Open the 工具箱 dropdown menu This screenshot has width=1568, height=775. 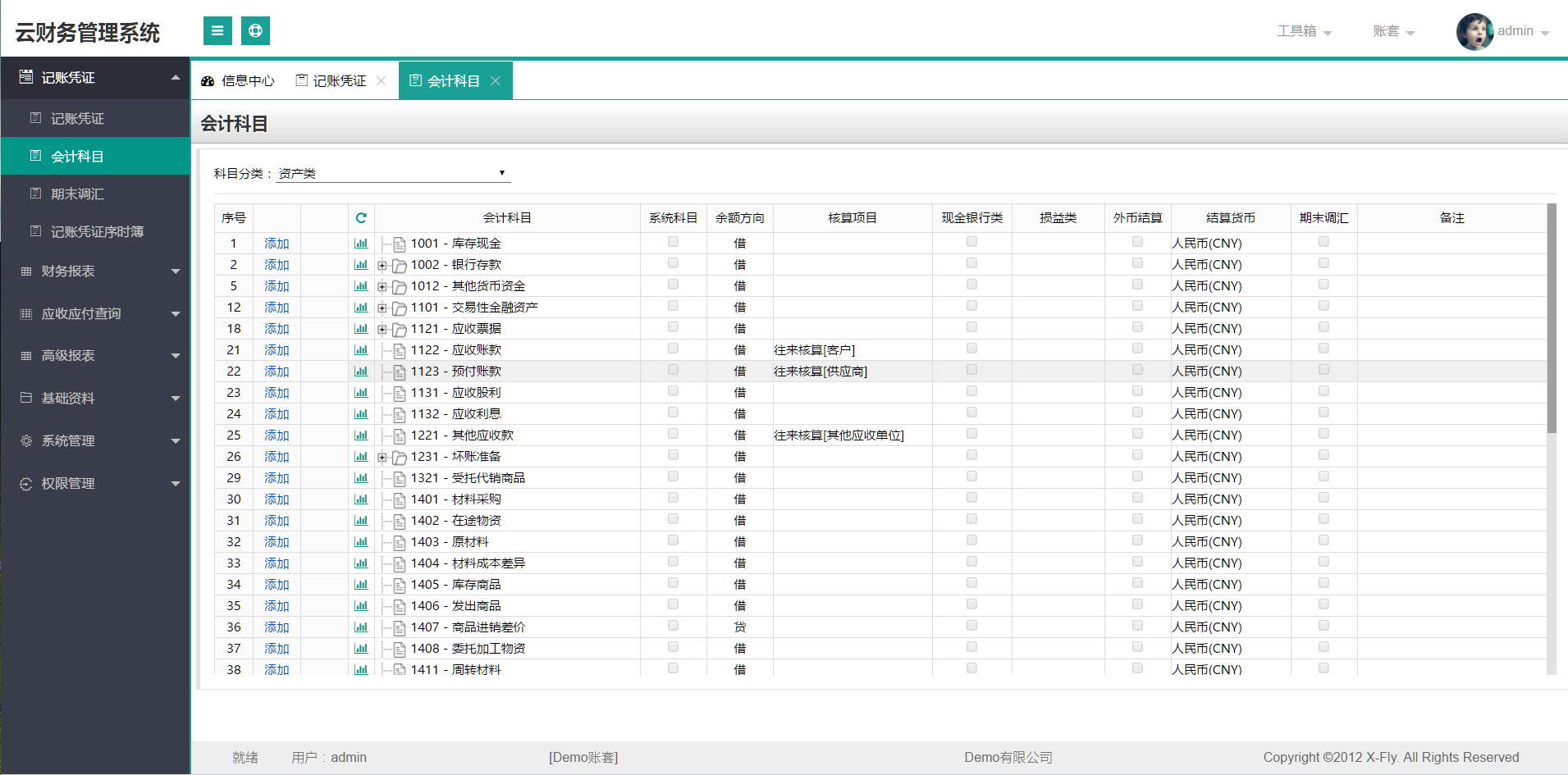click(x=1304, y=31)
